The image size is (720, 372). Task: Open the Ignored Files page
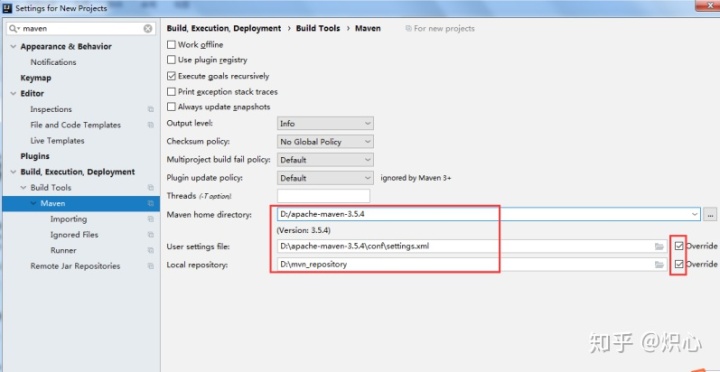[74, 235]
